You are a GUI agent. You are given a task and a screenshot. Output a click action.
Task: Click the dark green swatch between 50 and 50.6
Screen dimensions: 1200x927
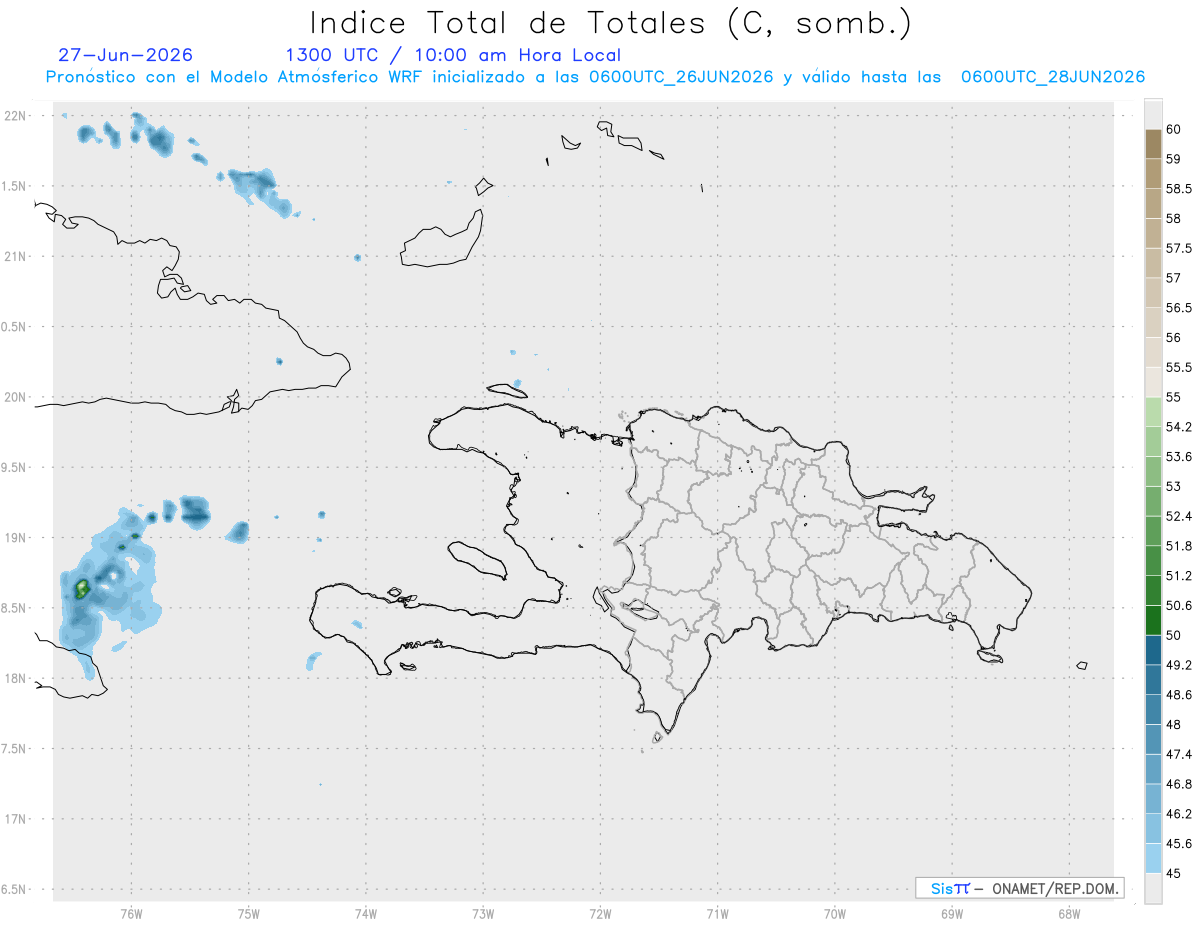point(1153,620)
